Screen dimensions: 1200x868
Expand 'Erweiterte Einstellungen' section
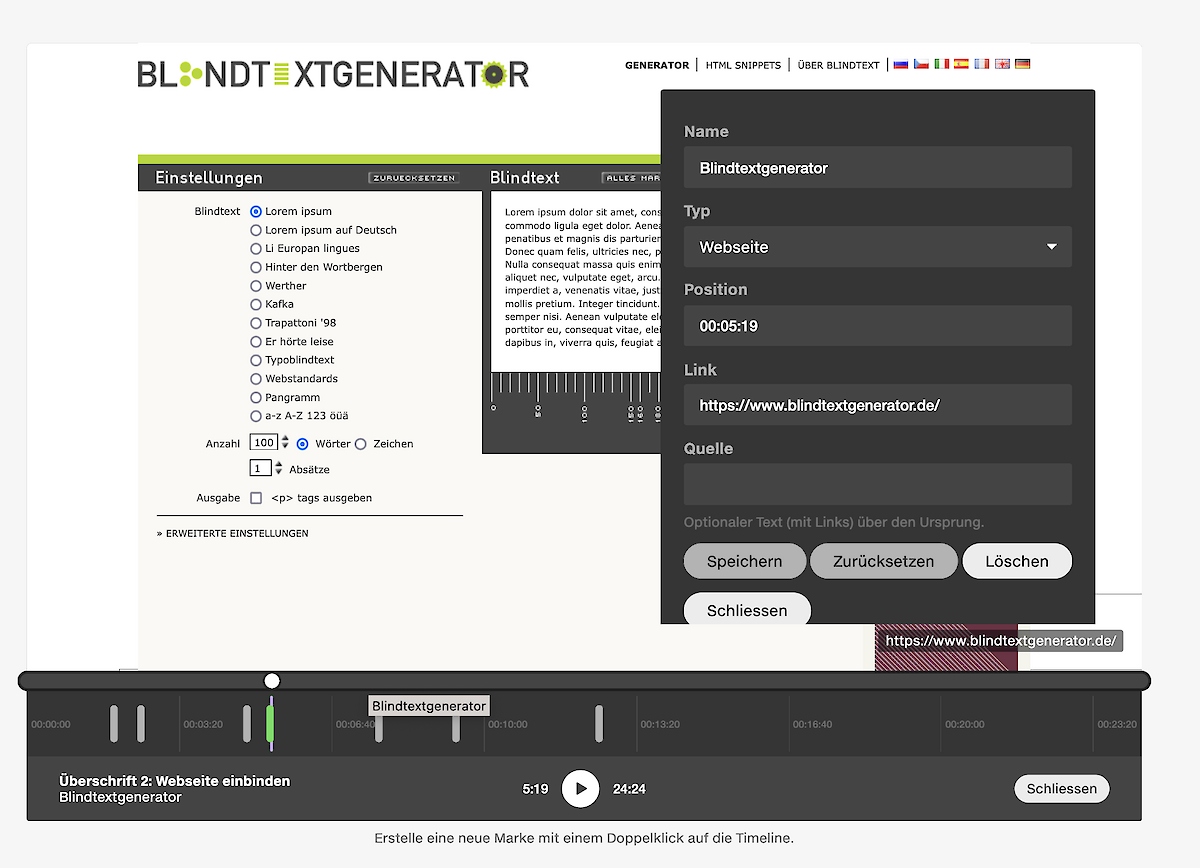click(233, 533)
